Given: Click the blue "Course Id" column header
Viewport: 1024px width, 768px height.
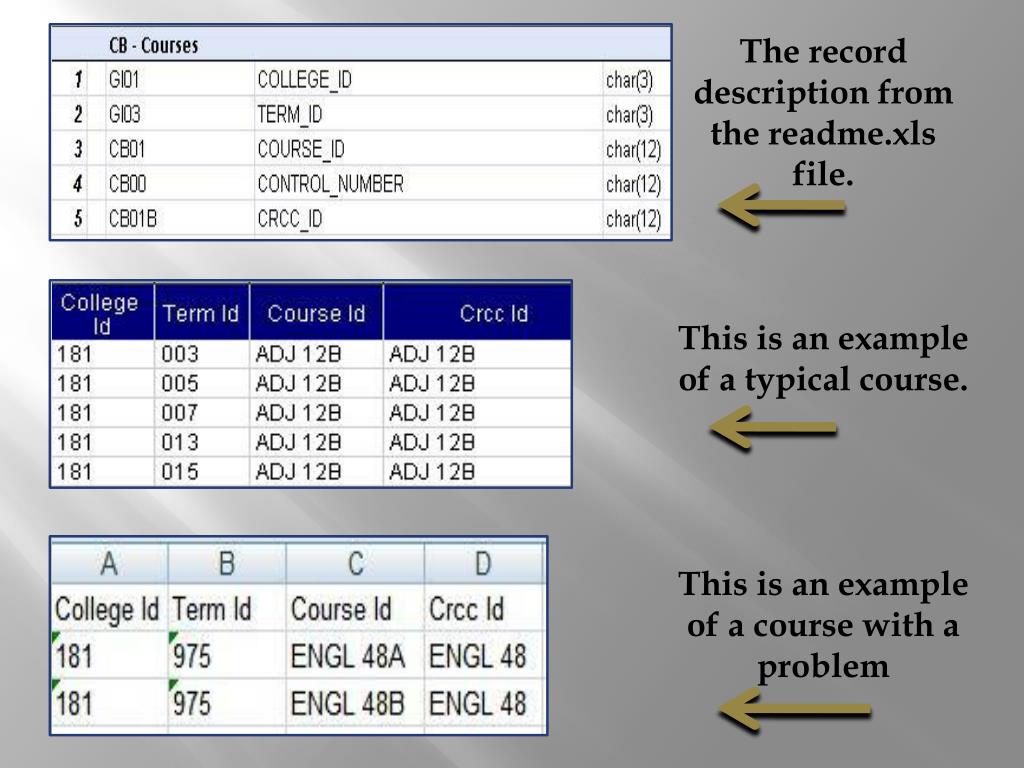Looking at the screenshot, I should 316,312.
